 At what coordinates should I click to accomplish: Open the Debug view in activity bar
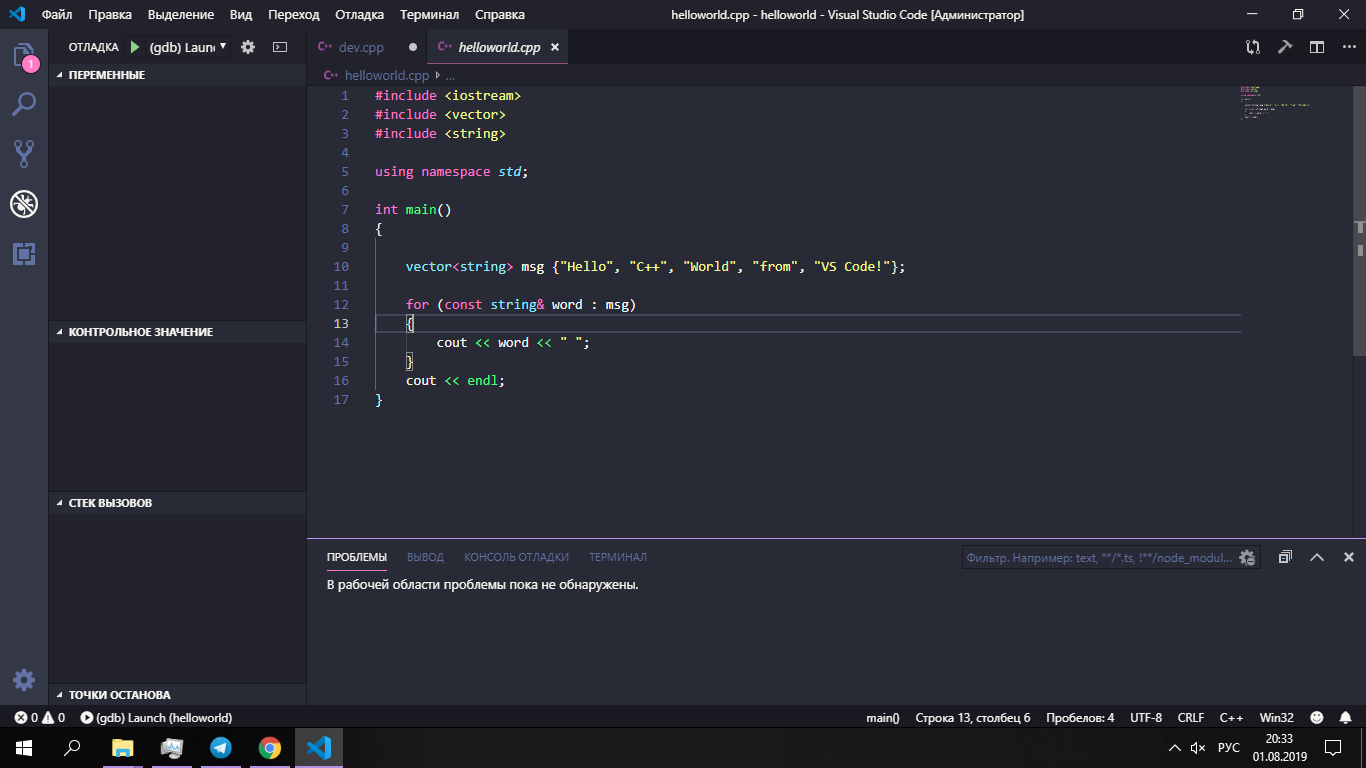[x=24, y=204]
